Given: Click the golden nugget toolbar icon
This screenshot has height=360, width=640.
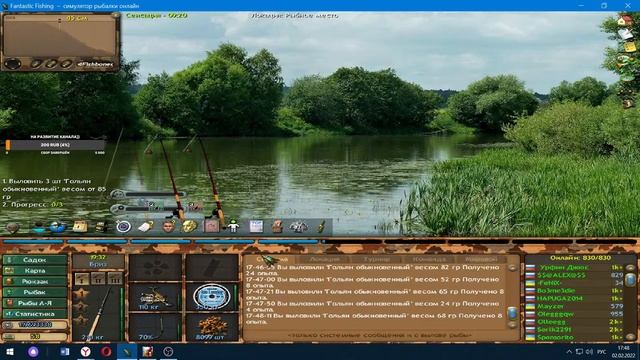Looking at the screenshot, I should coord(189,226).
